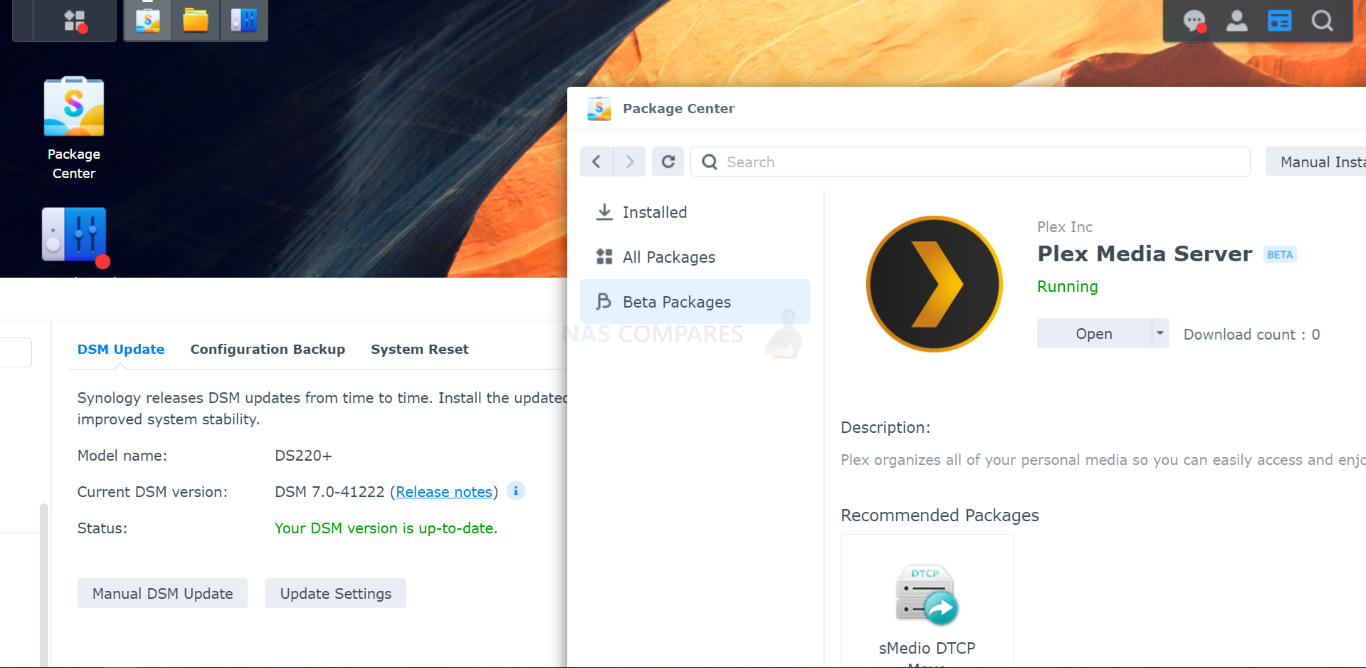Image resolution: width=1366 pixels, height=668 pixels.
Task: Go back in Package Center
Action: point(596,162)
